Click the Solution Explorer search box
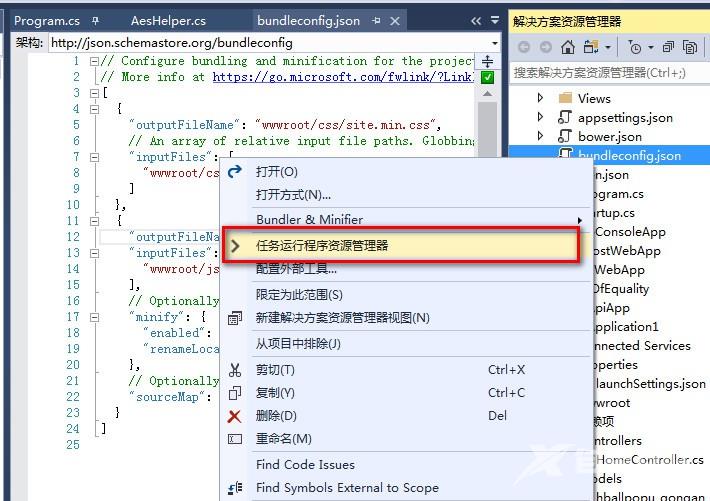The width and height of the screenshot is (710, 501). 609,73
